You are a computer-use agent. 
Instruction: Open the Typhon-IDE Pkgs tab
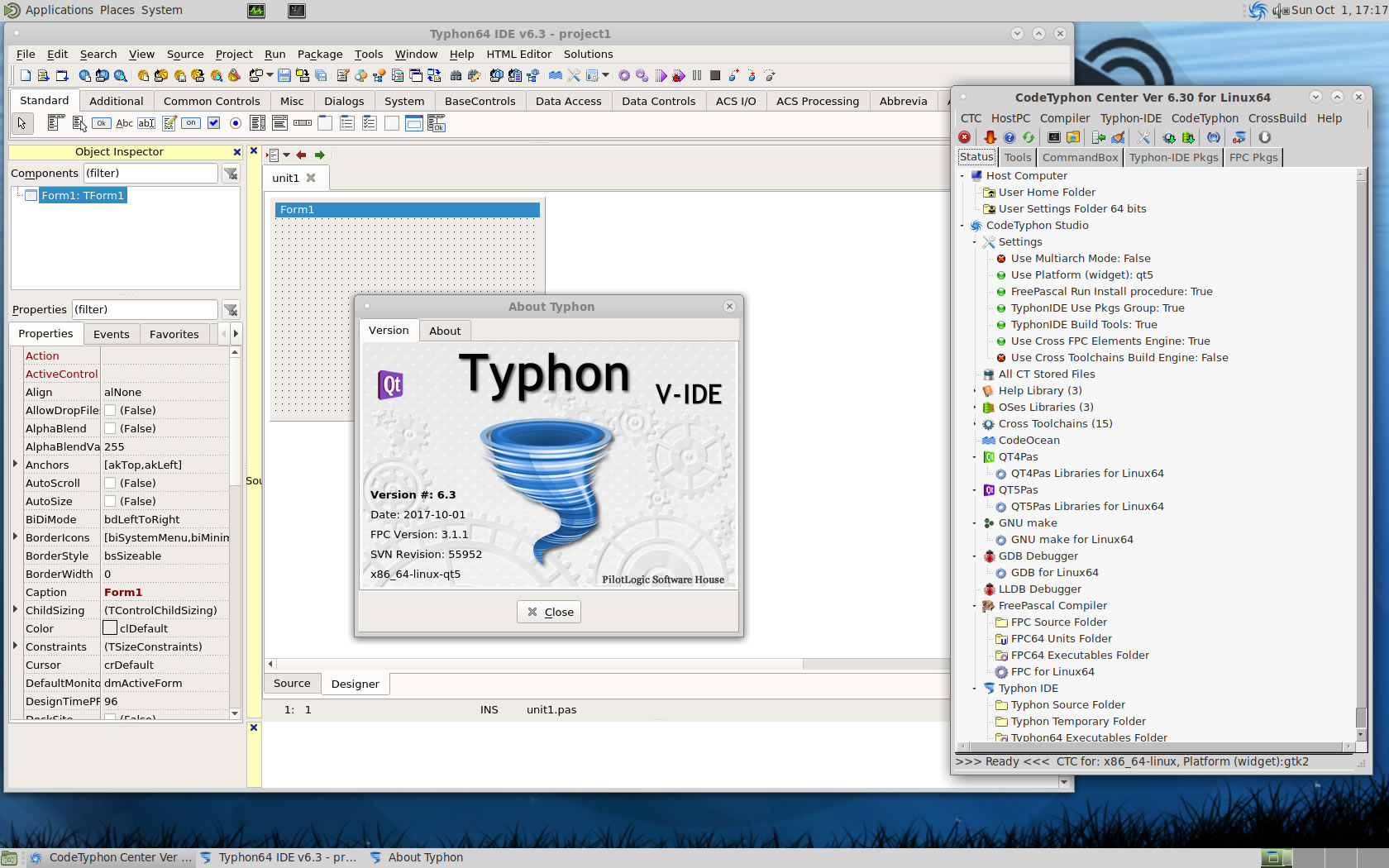(1173, 157)
